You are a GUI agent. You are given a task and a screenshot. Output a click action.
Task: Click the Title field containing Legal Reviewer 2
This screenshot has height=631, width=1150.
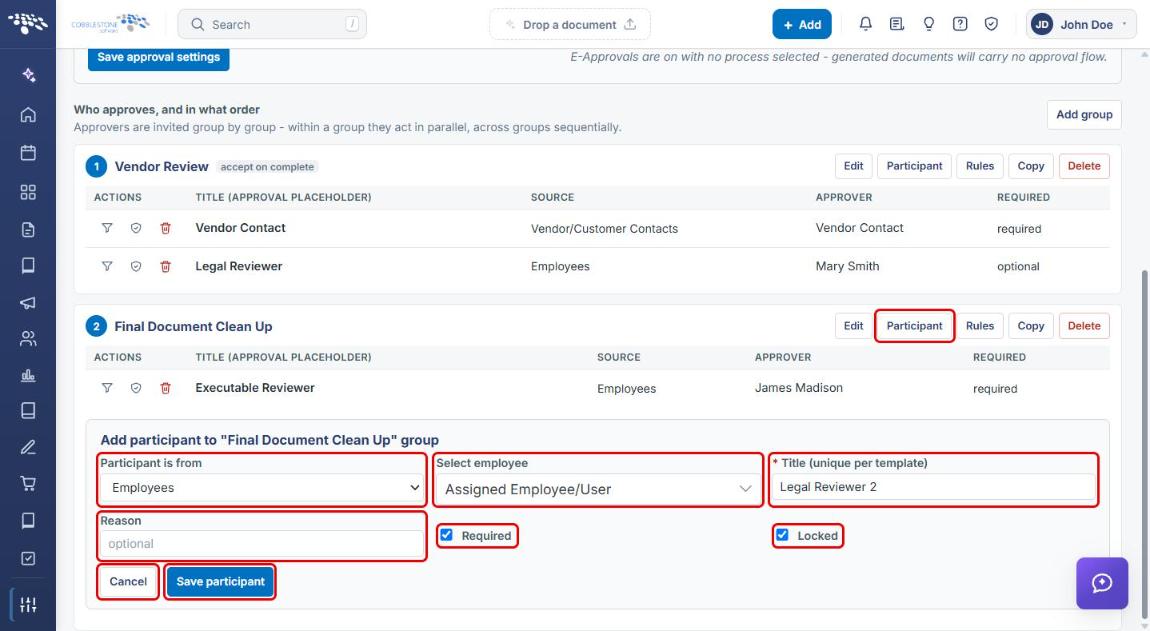(x=933, y=486)
